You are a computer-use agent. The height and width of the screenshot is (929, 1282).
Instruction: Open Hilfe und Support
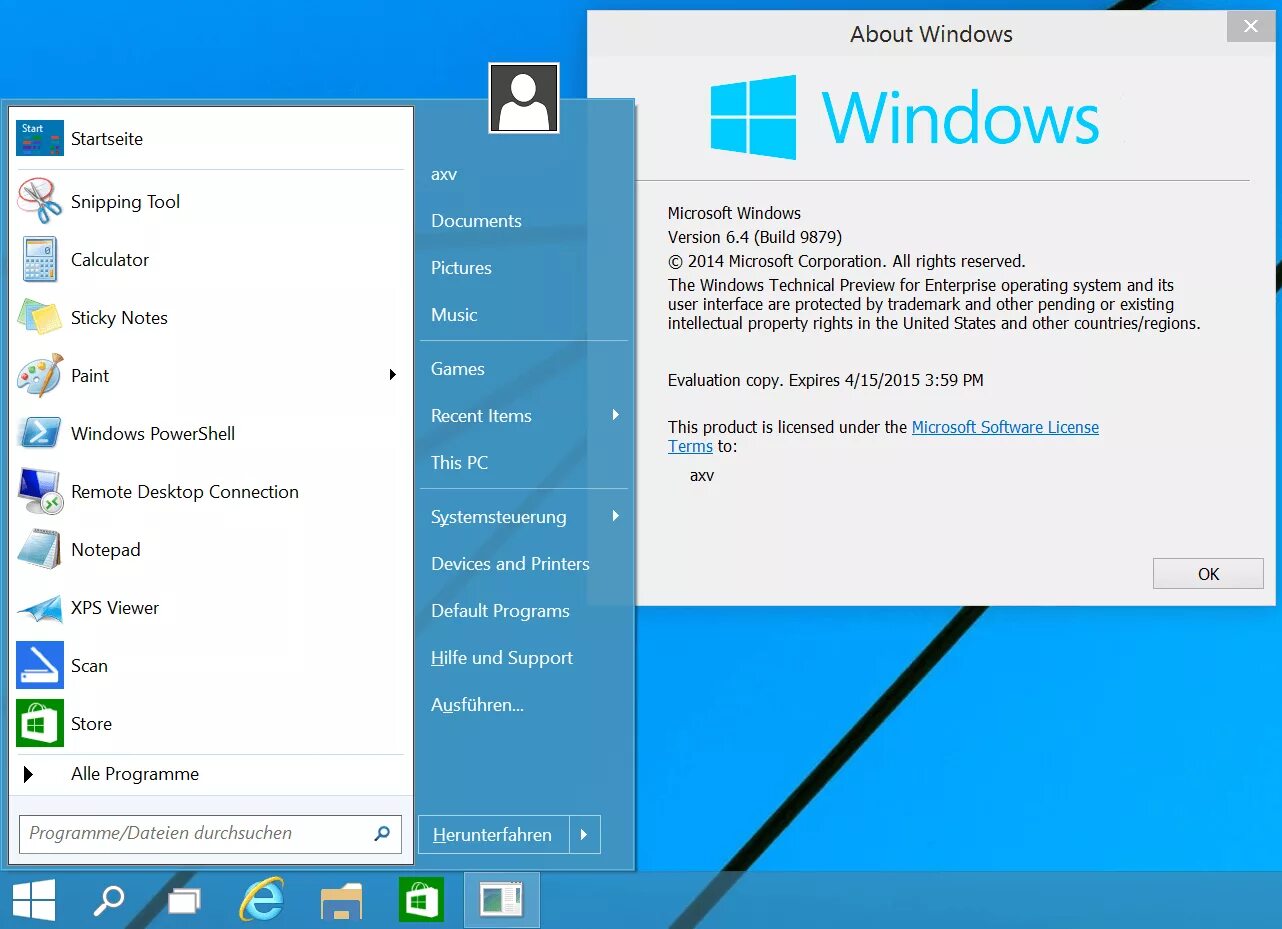tap(501, 657)
